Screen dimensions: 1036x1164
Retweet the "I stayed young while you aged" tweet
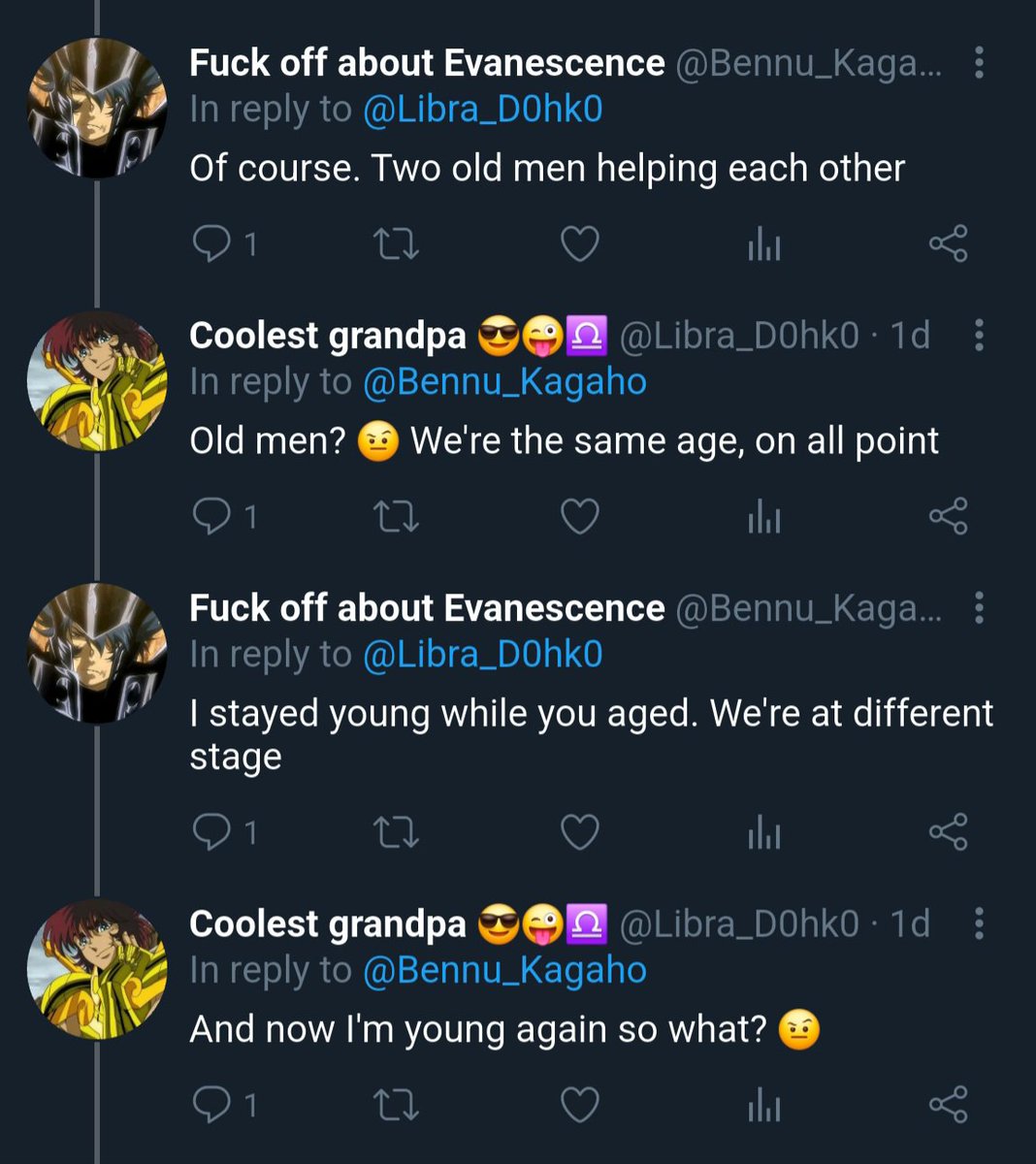[x=397, y=831]
